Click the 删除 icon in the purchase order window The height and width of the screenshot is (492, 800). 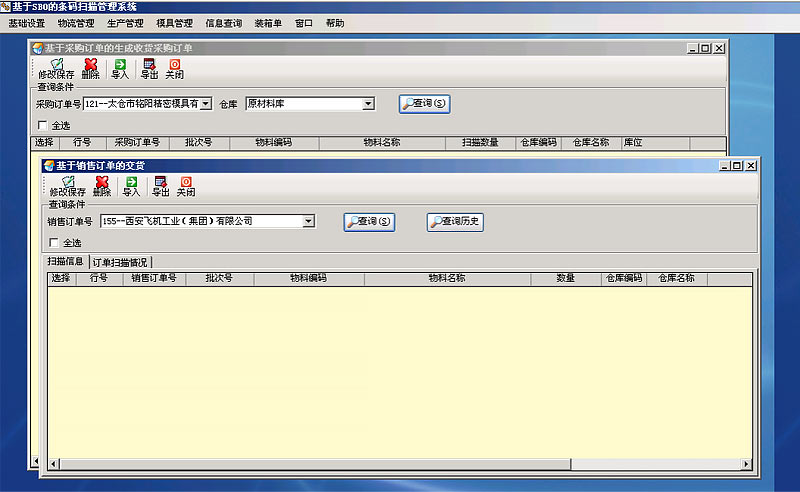tap(90, 68)
